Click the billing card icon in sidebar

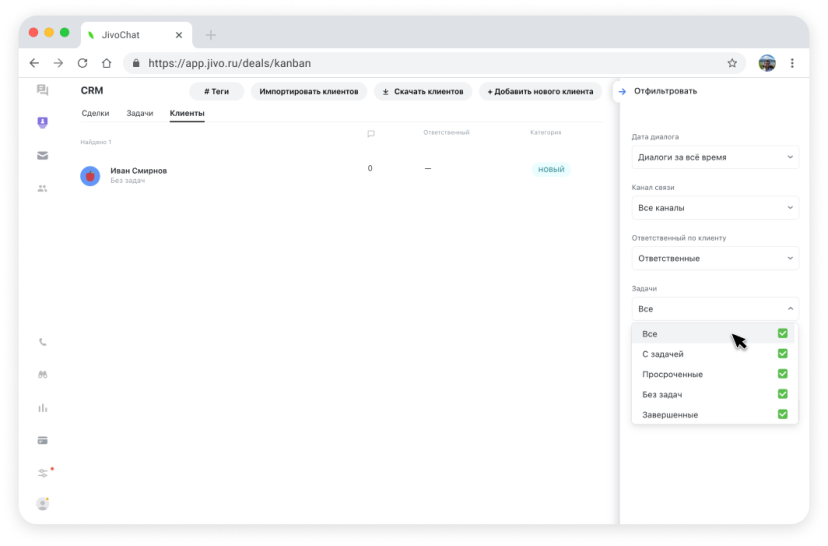pos(42,440)
